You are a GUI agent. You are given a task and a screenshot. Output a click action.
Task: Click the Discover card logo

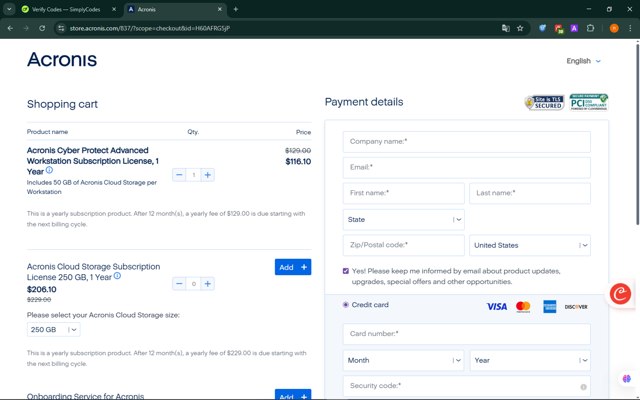coord(576,307)
